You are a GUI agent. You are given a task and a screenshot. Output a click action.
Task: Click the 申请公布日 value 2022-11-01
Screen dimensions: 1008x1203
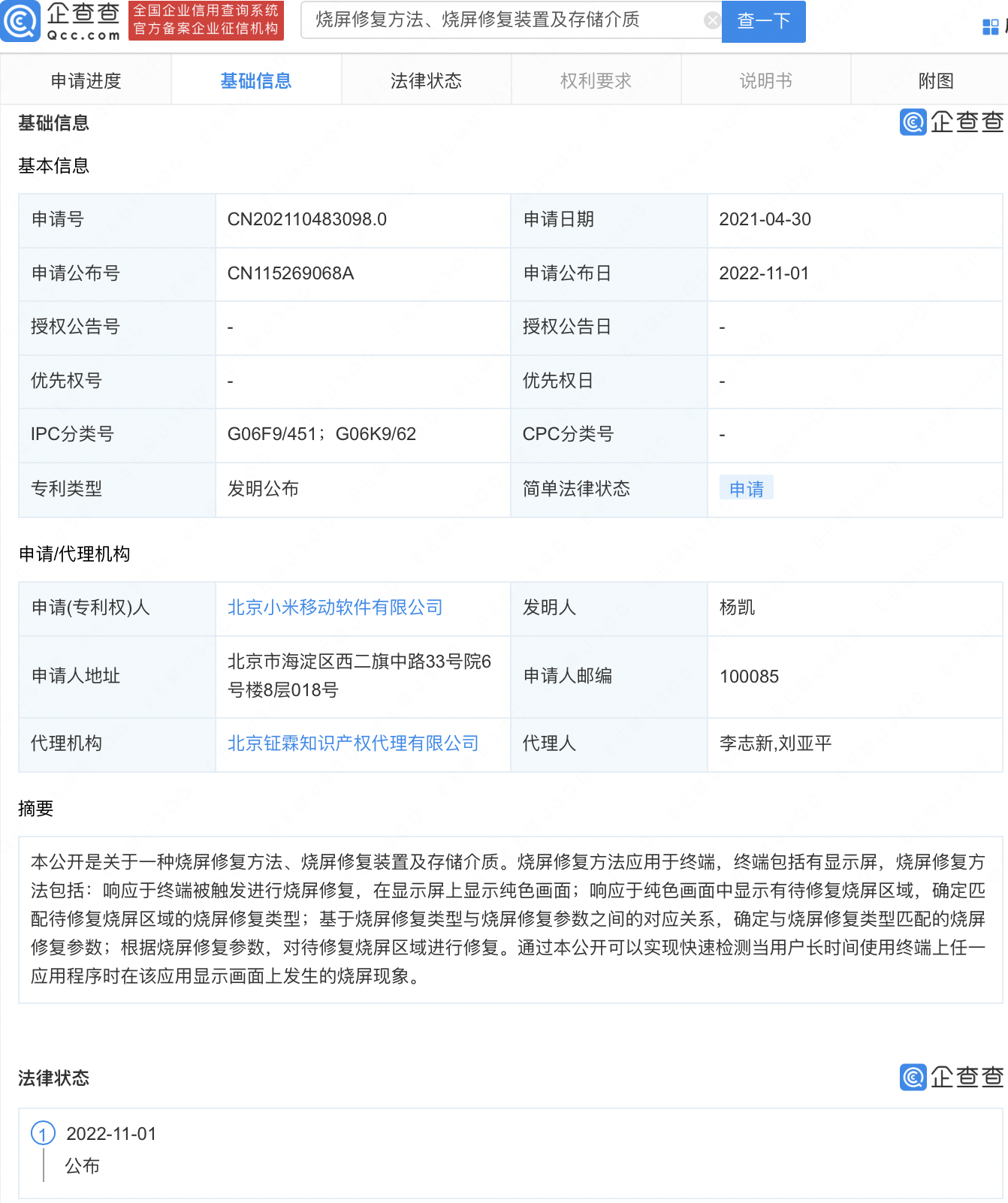tap(765, 273)
